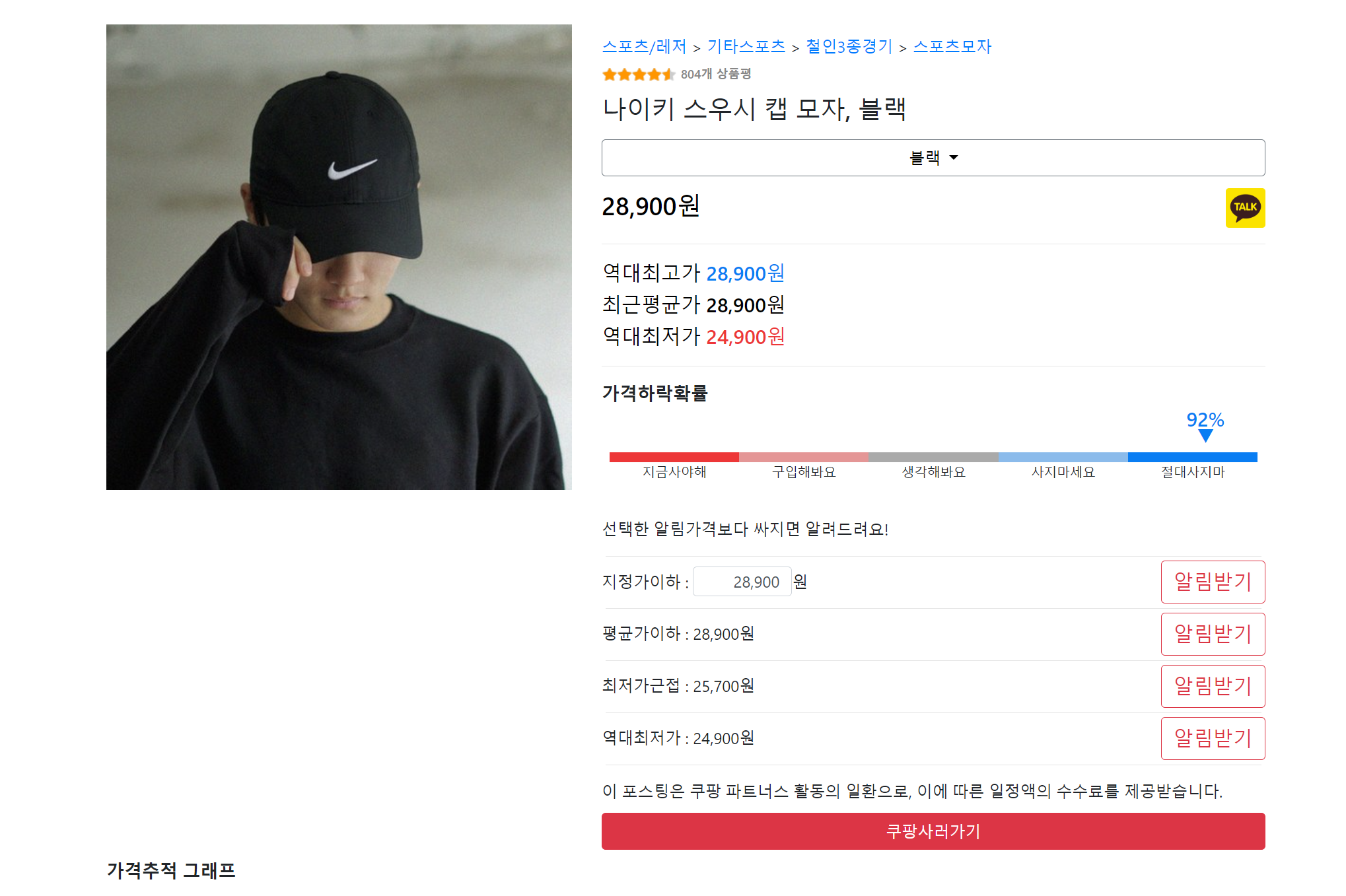Click 알림받기 for 지정가이하 row
1346x896 pixels.
click(x=1212, y=582)
